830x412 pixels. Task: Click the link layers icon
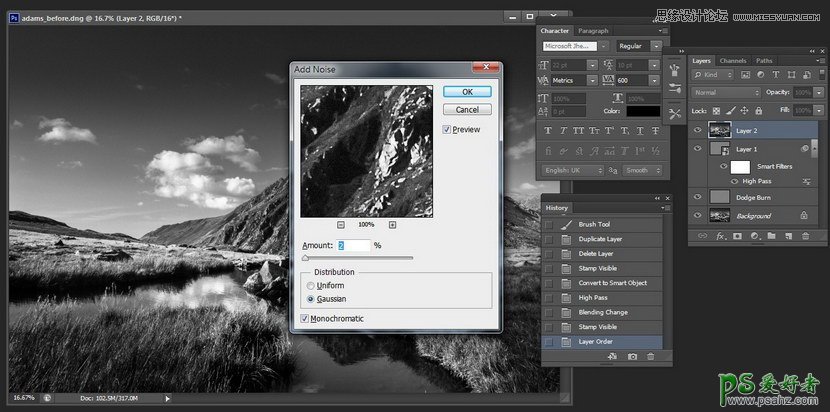pos(700,237)
